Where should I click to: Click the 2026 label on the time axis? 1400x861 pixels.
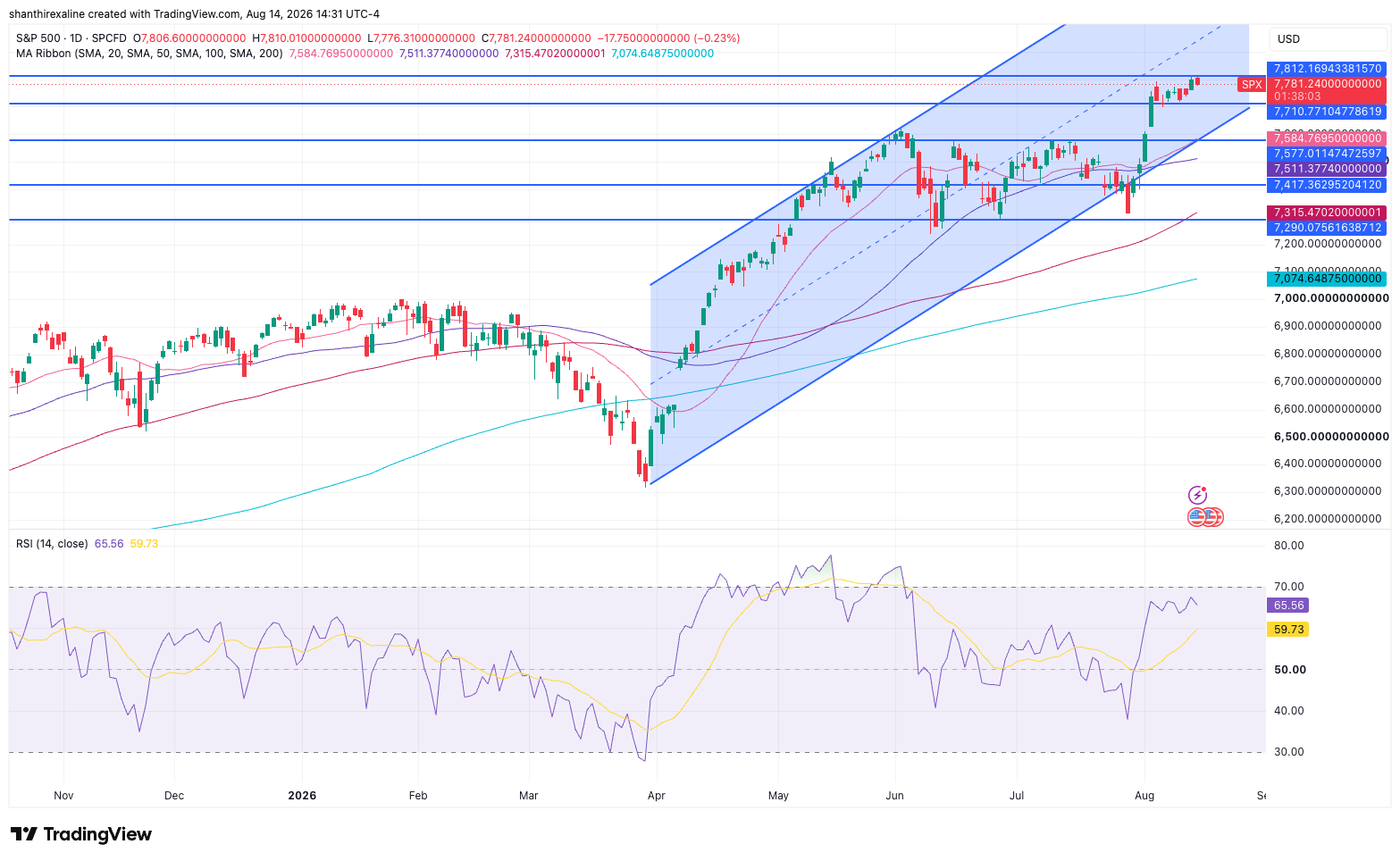[302, 796]
